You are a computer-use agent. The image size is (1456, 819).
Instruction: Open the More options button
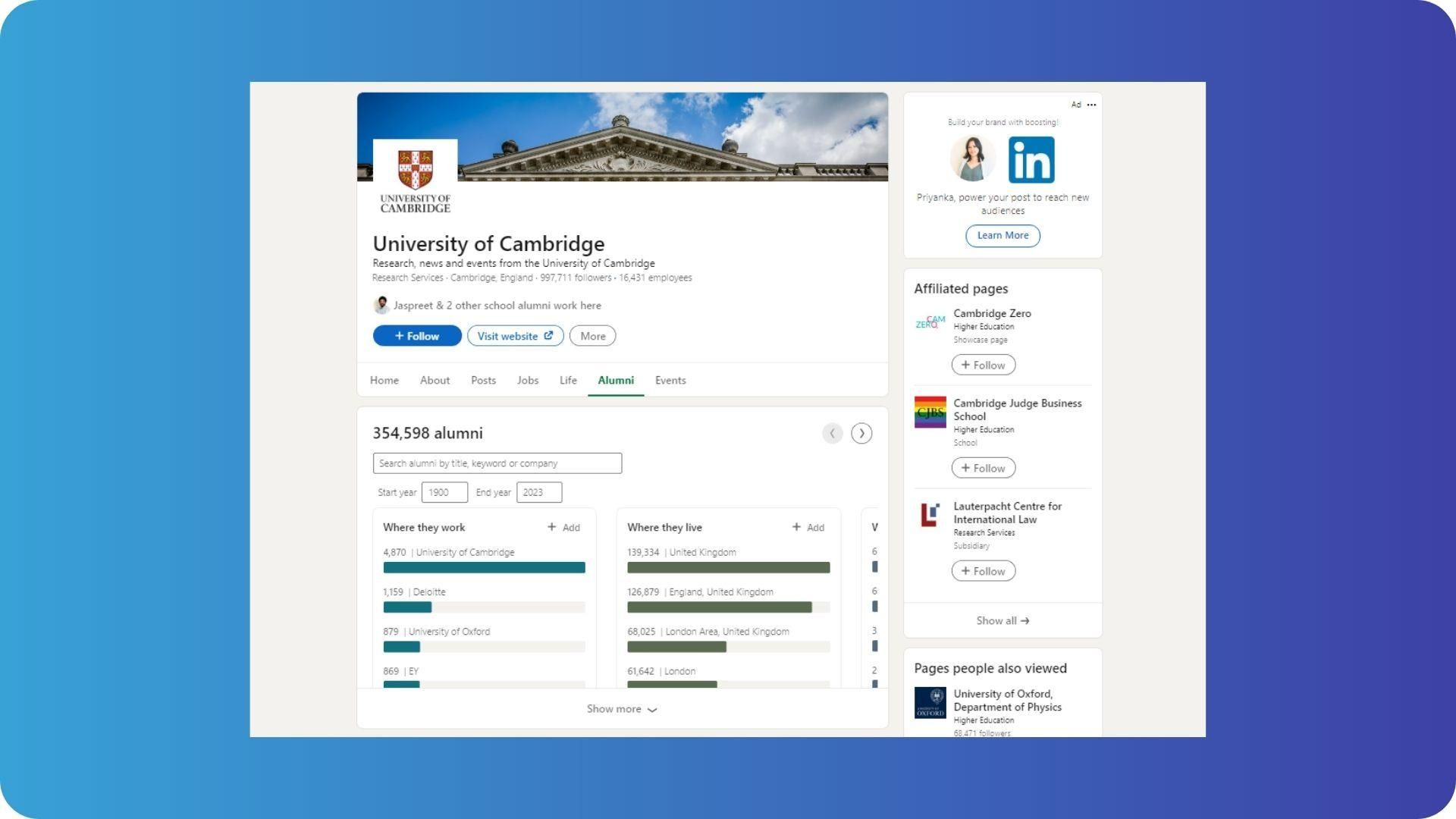tap(593, 336)
